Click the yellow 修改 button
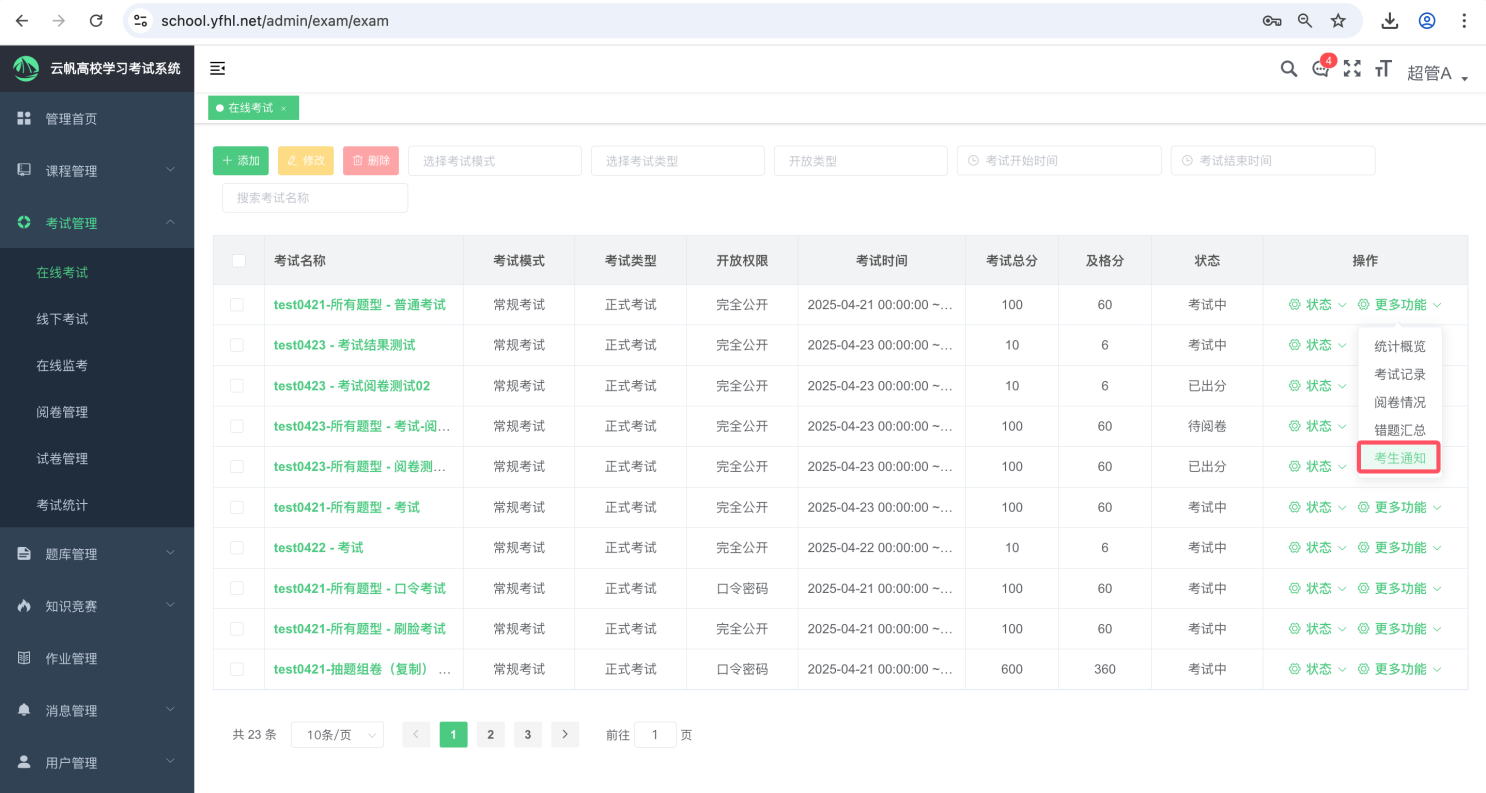The image size is (1486, 793). pos(306,160)
